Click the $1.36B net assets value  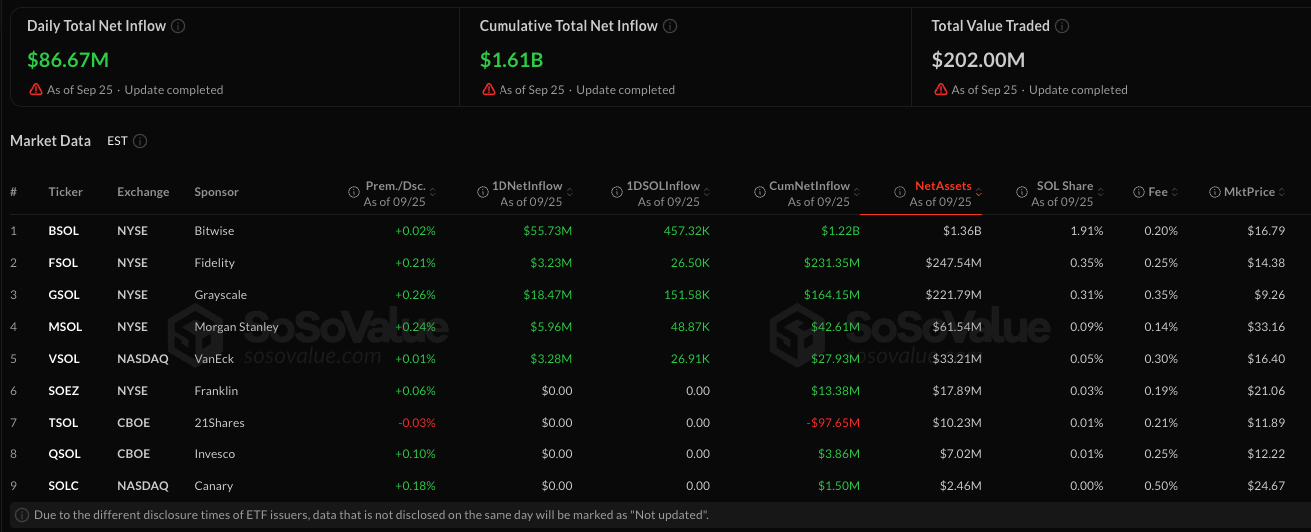click(x=961, y=231)
